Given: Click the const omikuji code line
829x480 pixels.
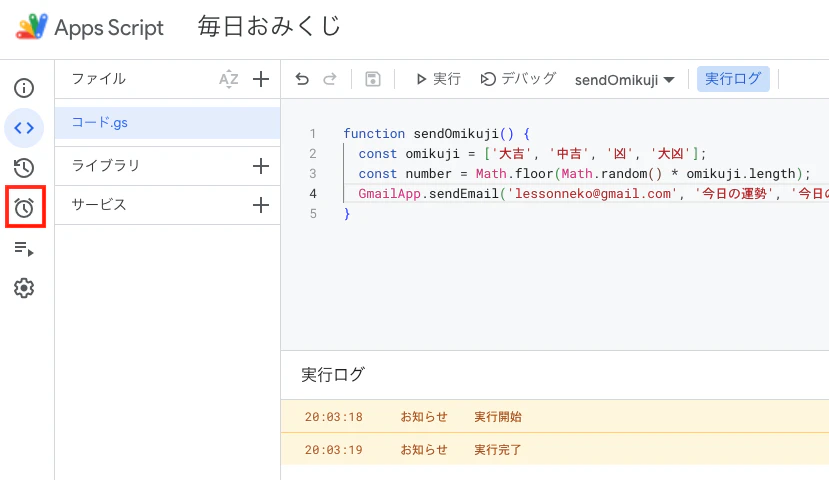Looking at the screenshot, I should [532, 154].
